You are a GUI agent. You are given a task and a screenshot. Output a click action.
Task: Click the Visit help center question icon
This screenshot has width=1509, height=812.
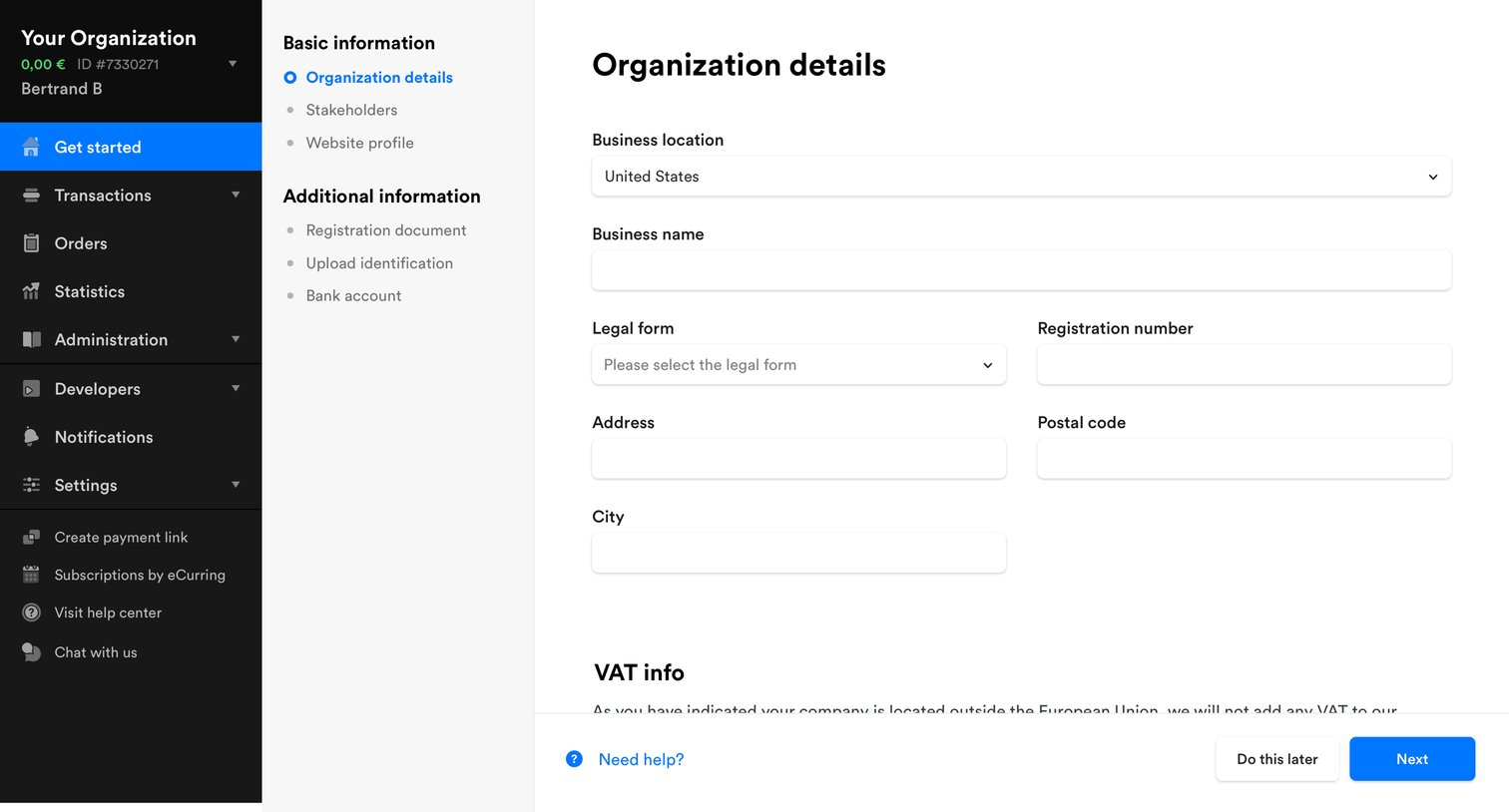tap(31, 612)
